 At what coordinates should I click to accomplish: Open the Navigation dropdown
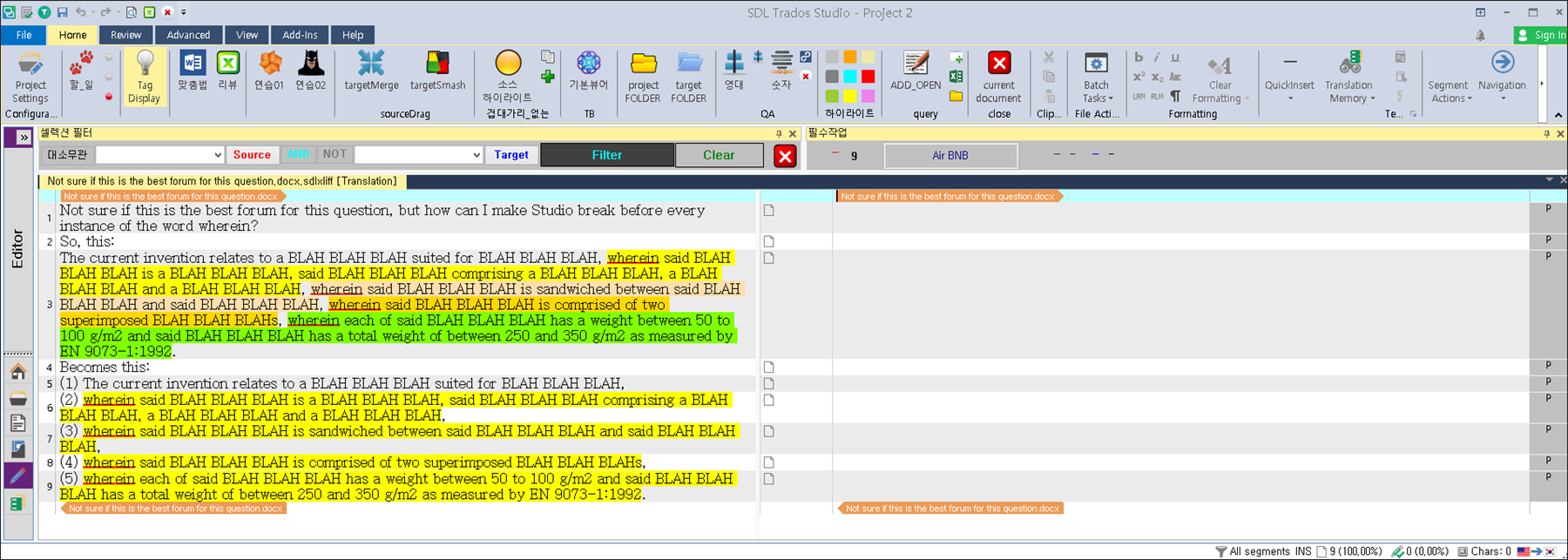[x=1502, y=78]
